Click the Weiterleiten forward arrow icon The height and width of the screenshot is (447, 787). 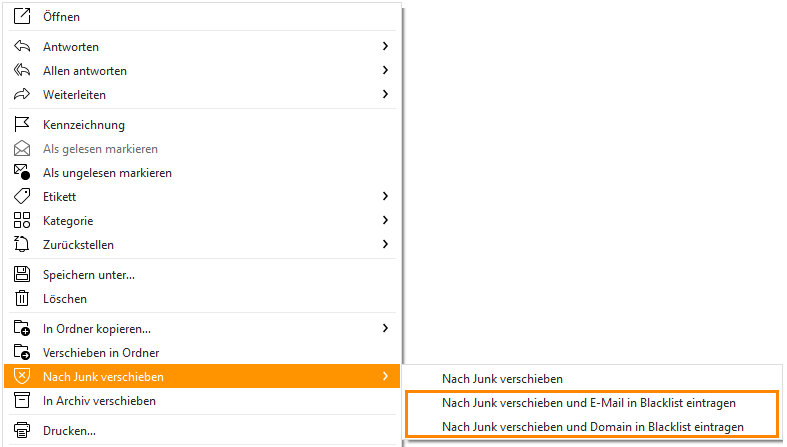pyautogui.click(x=22, y=94)
